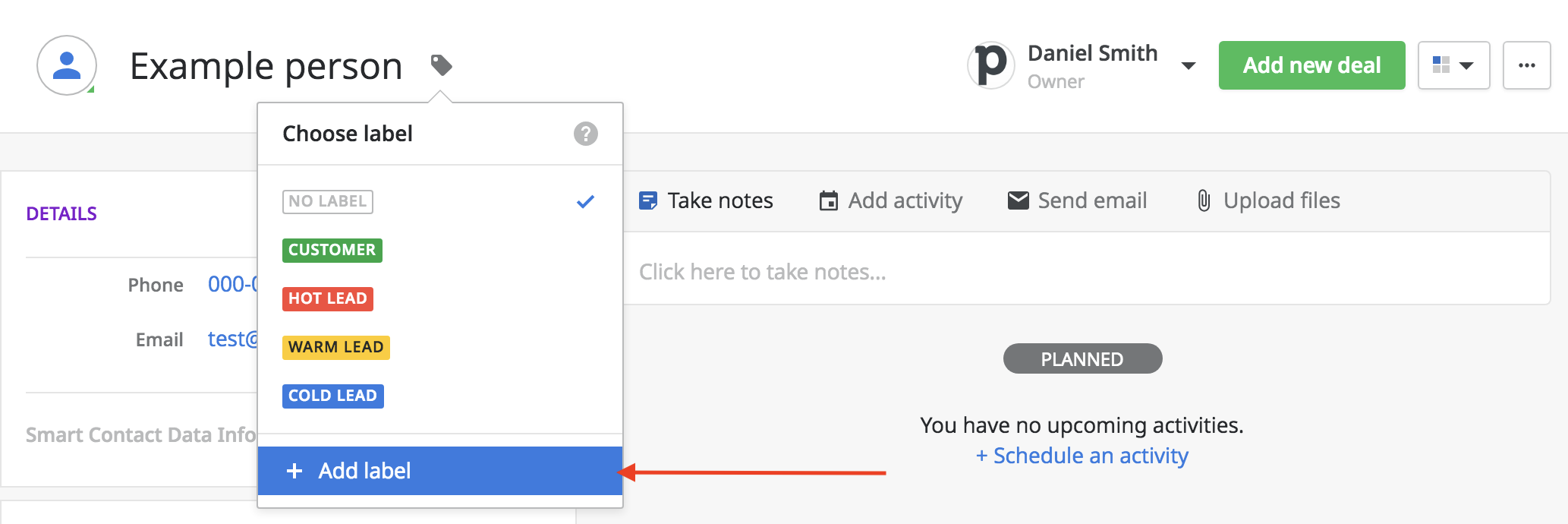Open the help question mark icon
1568x524 pixels.
[585, 134]
